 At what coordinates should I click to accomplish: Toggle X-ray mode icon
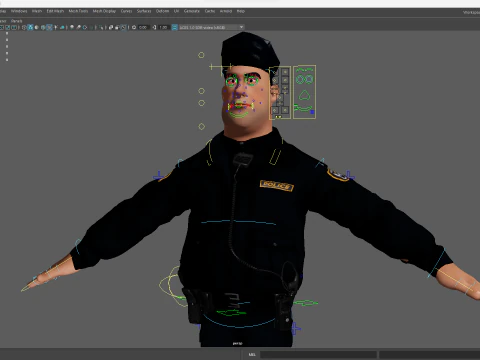[111, 27]
